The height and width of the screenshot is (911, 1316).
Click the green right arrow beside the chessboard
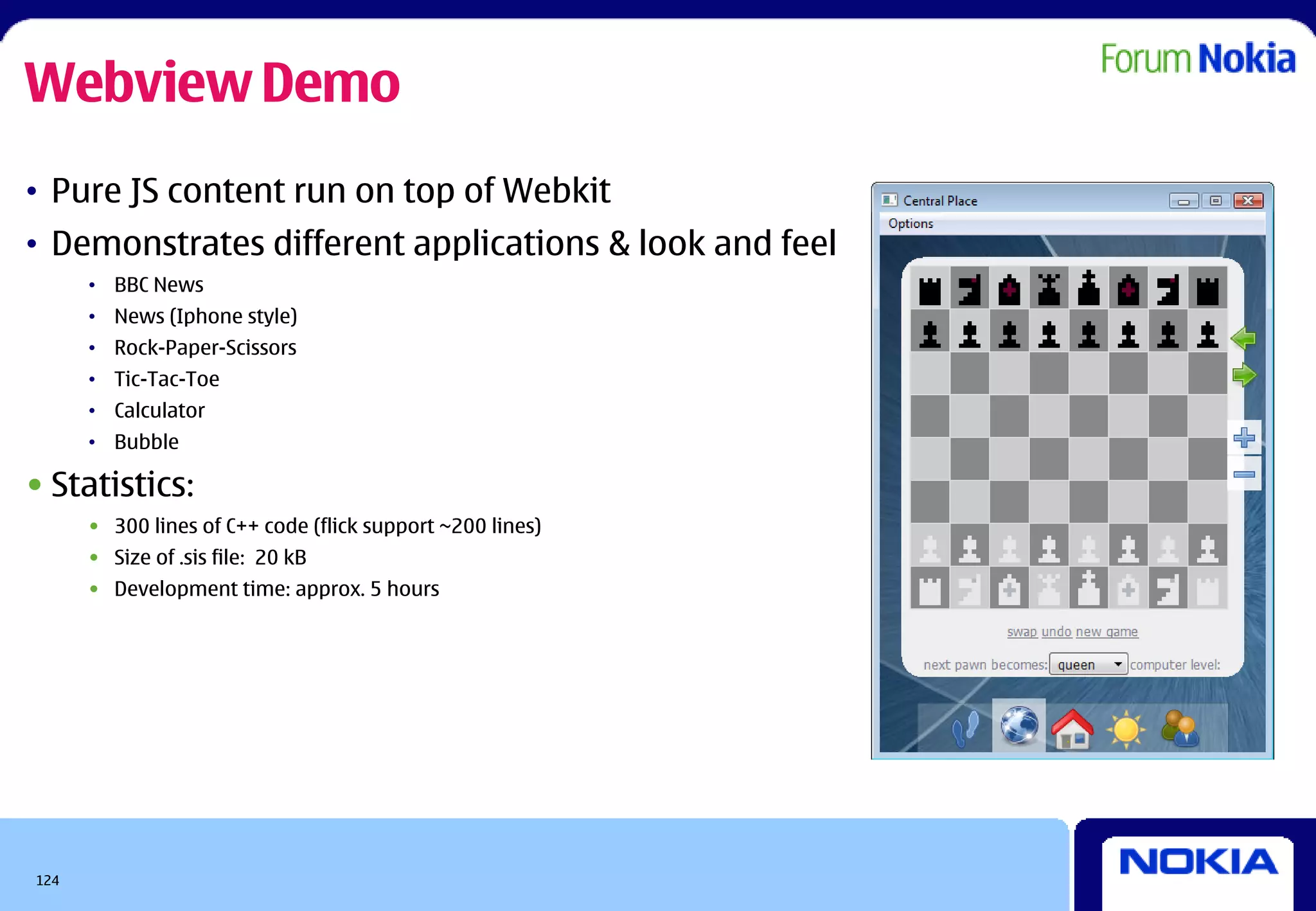point(1244,375)
